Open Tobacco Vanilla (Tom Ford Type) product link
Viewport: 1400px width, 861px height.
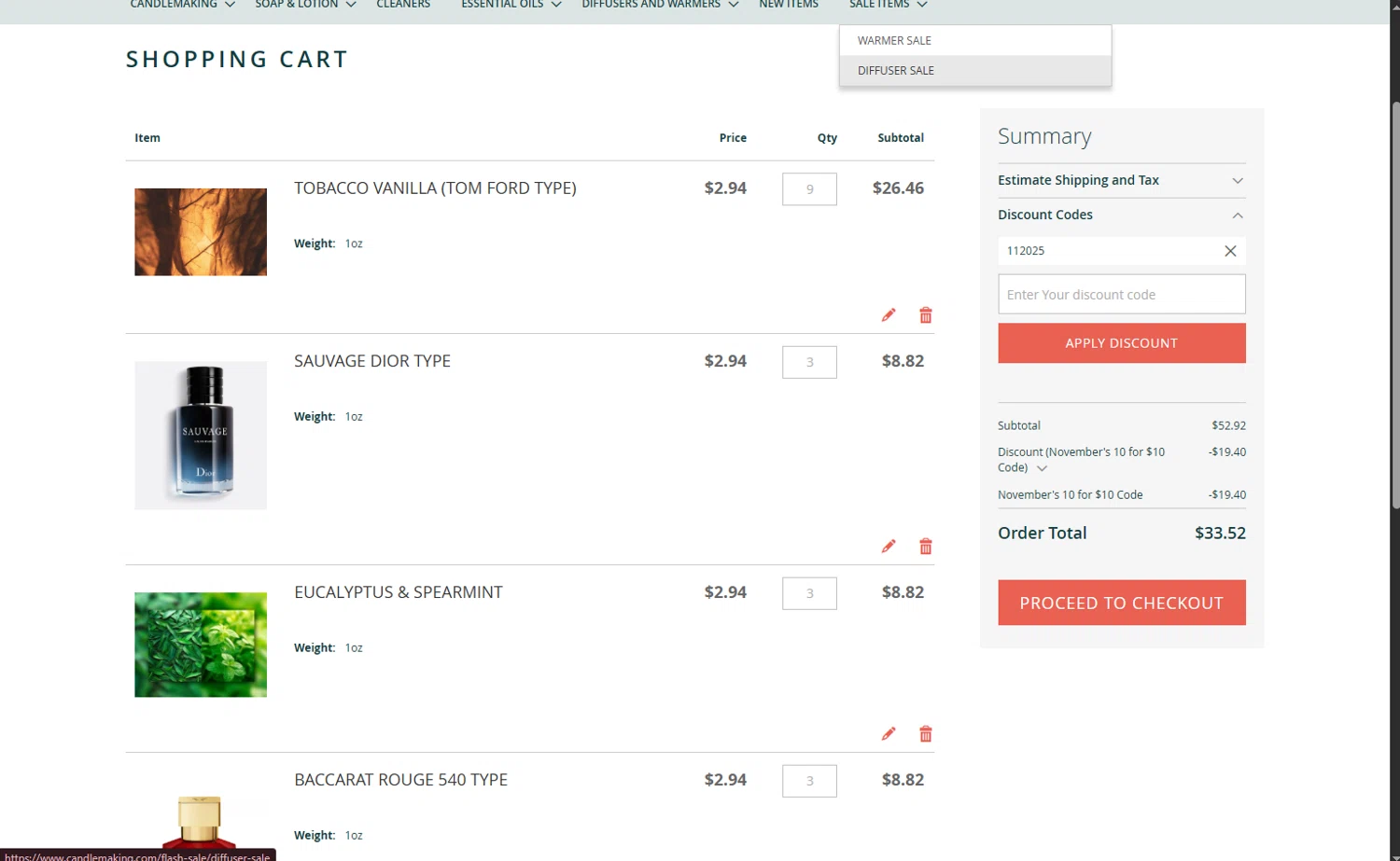pos(435,188)
